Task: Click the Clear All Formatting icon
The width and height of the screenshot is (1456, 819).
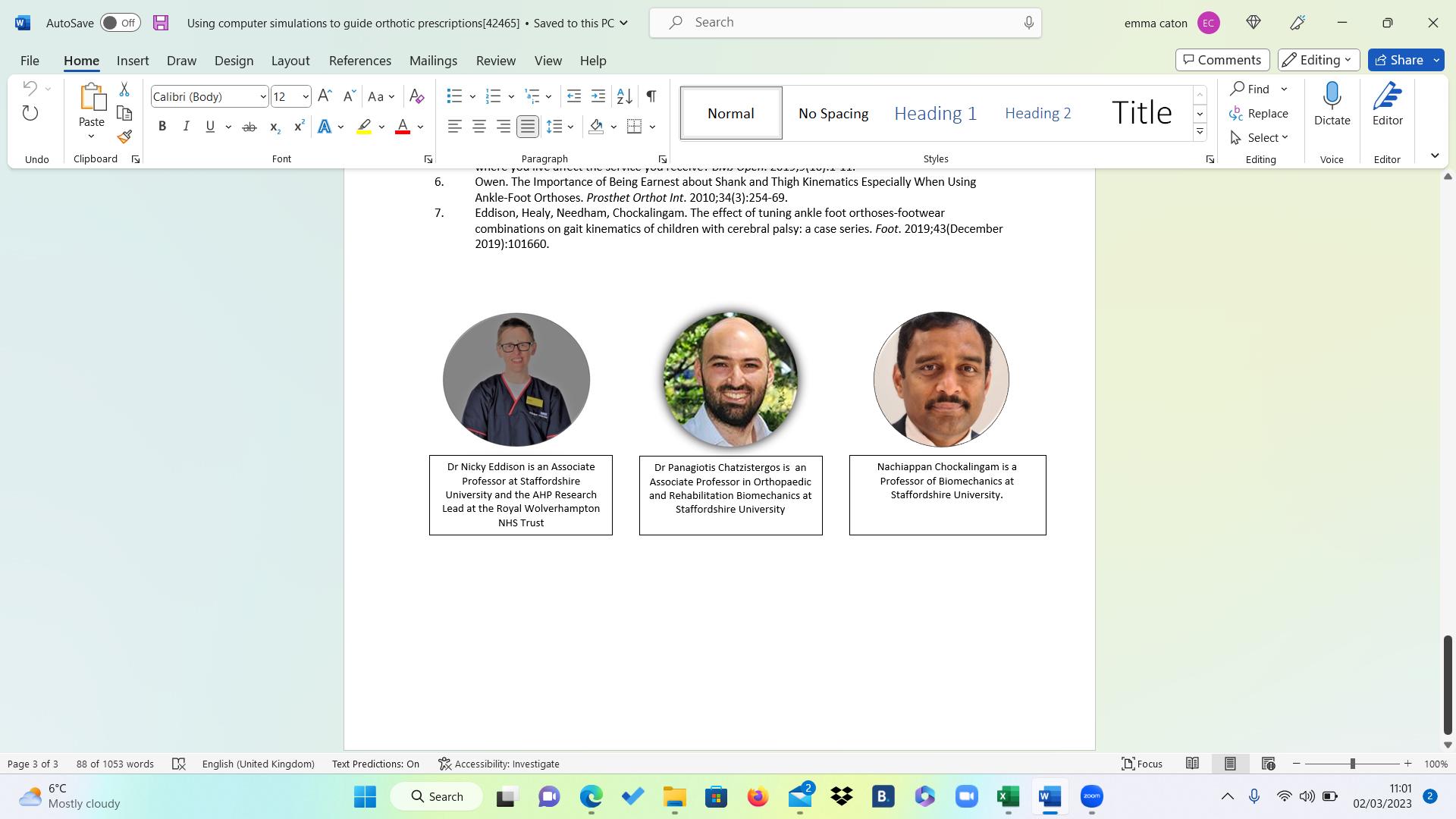Action: [x=416, y=96]
